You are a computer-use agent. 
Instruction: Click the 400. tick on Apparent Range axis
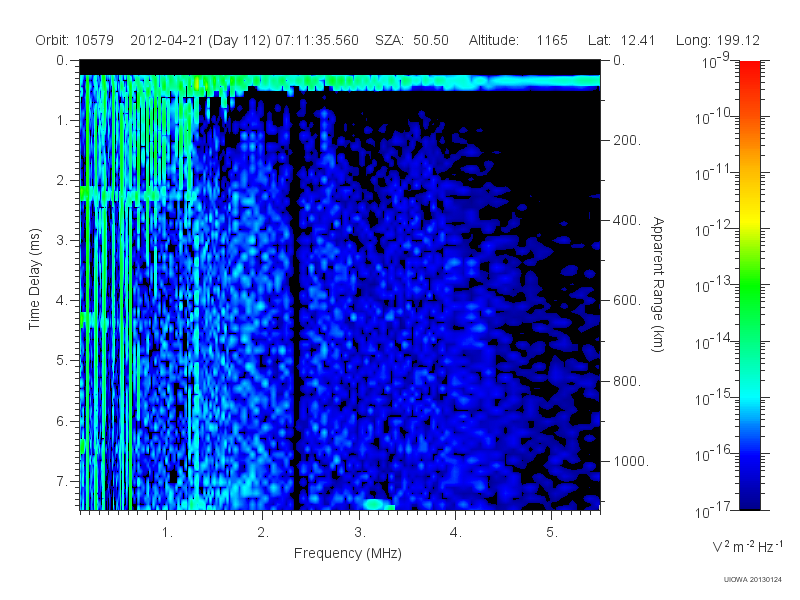627,220
